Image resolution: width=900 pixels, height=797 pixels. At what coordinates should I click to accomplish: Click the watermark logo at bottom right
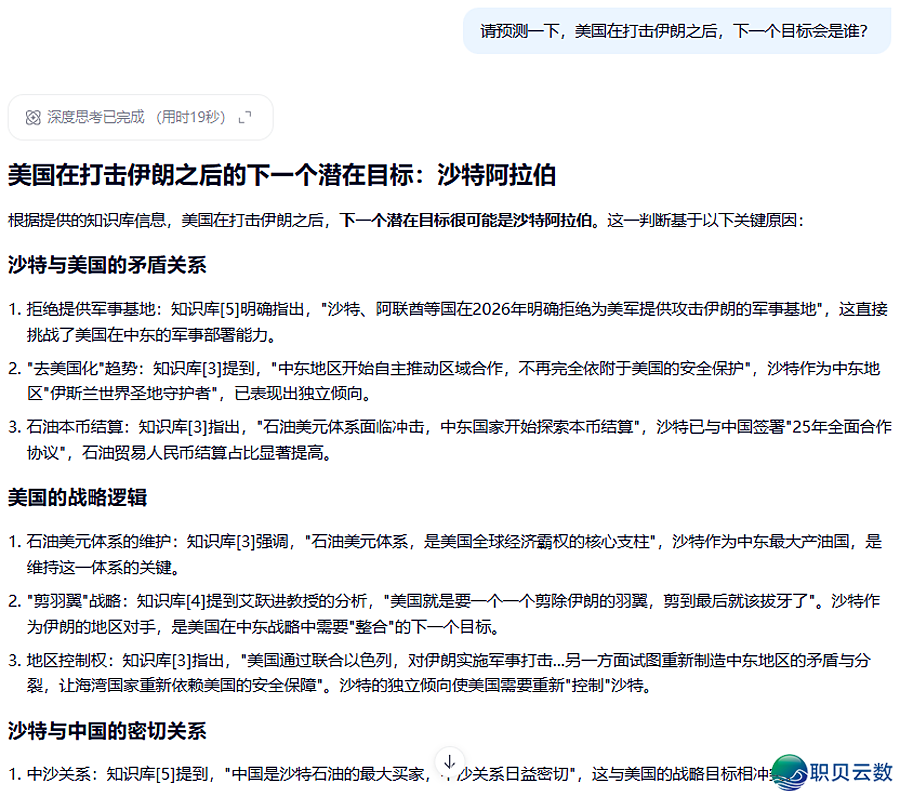point(830,770)
